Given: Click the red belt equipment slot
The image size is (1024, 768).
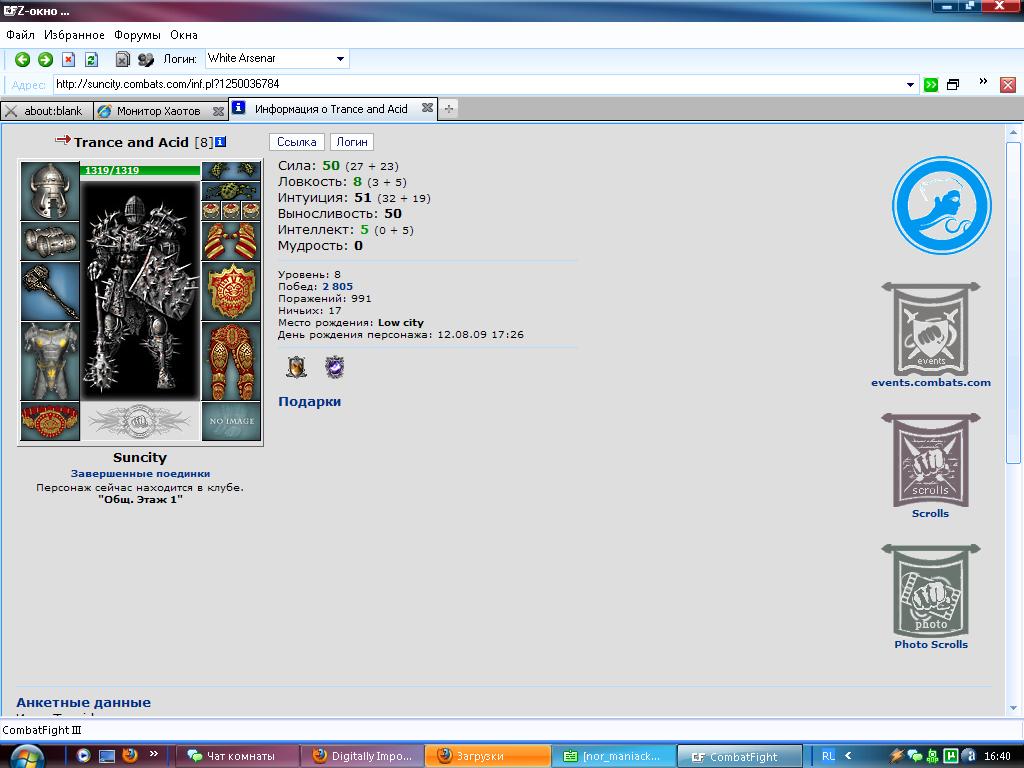Looking at the screenshot, I should pyautogui.click(x=50, y=421).
